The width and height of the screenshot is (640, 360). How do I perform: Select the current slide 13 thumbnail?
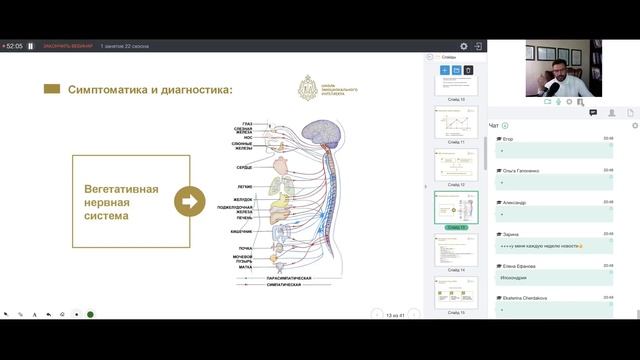click(456, 207)
